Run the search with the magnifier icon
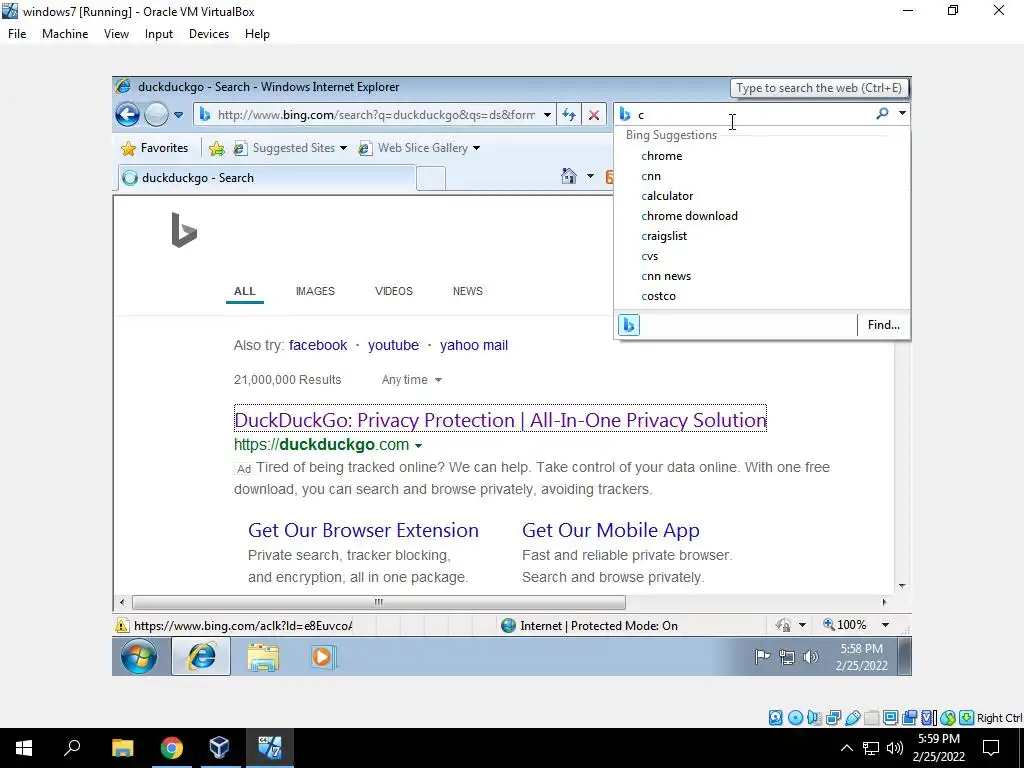Image resolution: width=1024 pixels, height=768 pixels. coord(882,114)
